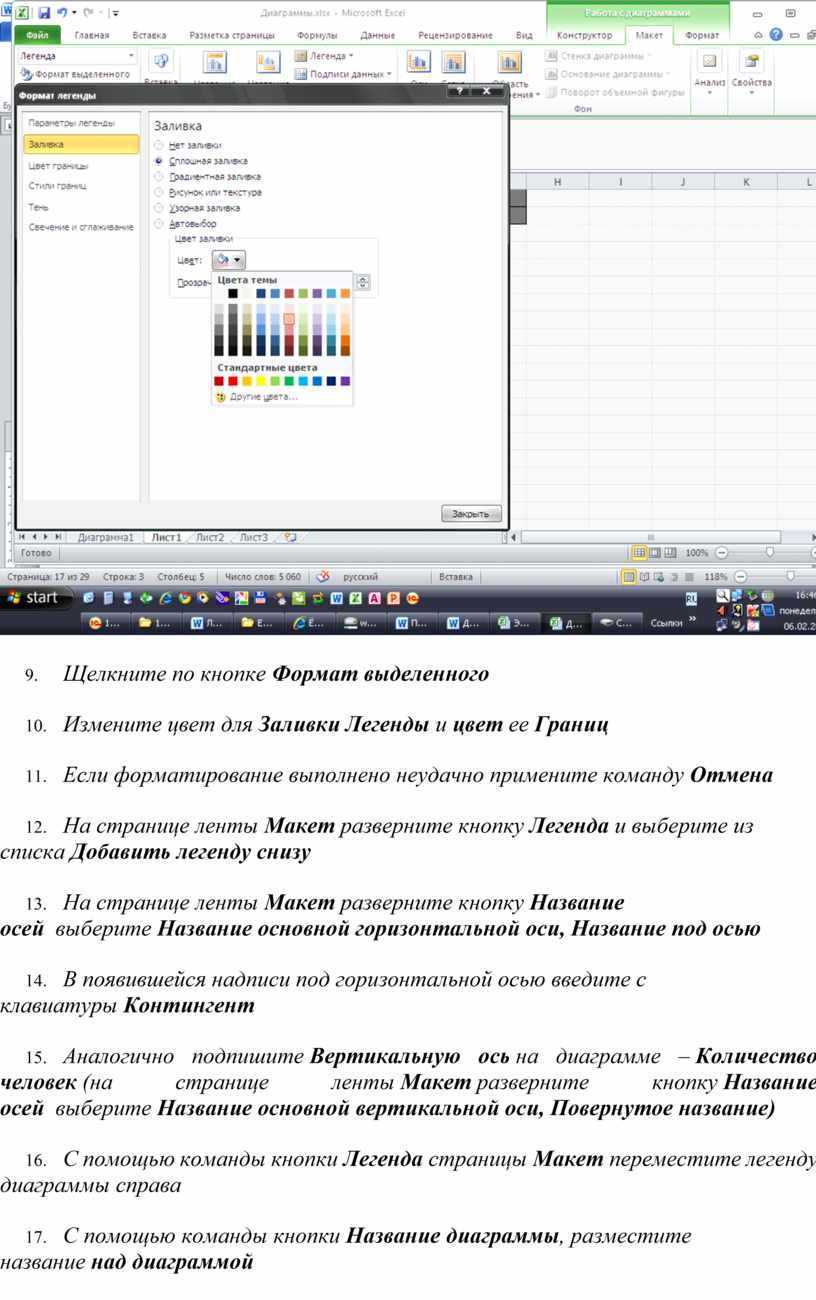Viewport: 816px width, 1300px height.
Task: Click spell check icon in Word status bar
Action: point(322,577)
